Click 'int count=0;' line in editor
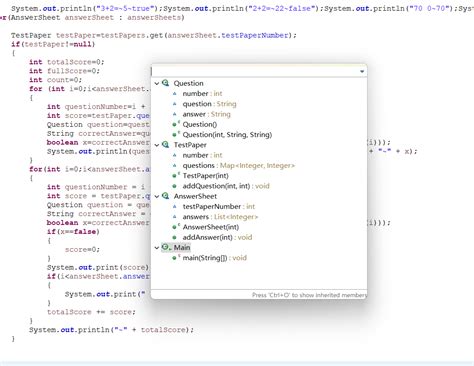Screen dimensions: 474x366 [x=55, y=80]
